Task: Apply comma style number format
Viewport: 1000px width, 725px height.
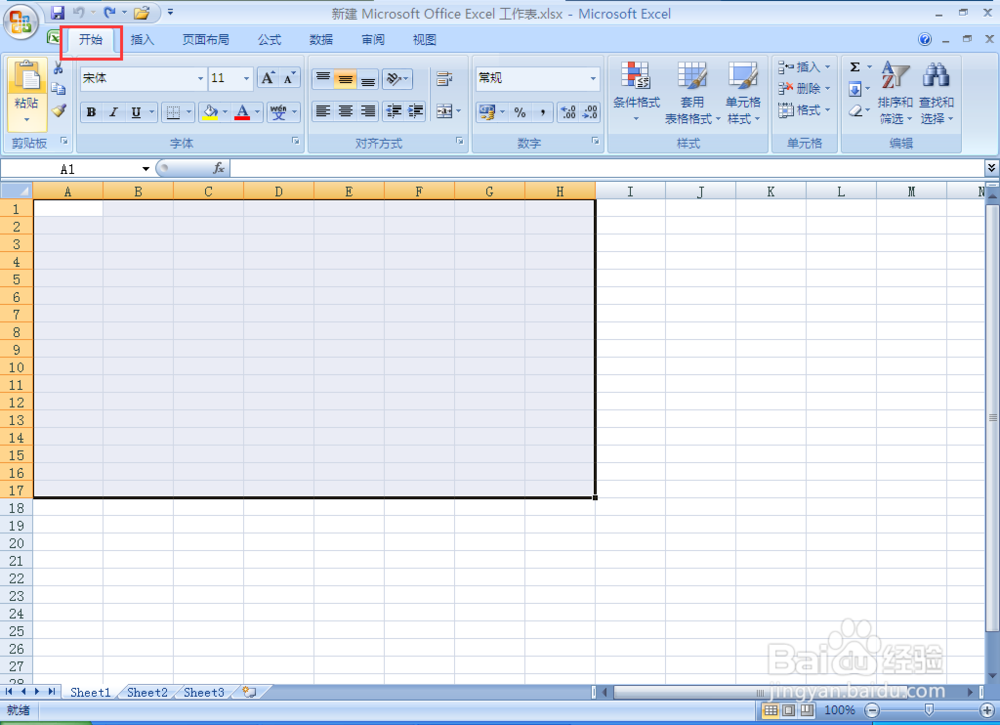Action: pos(542,113)
